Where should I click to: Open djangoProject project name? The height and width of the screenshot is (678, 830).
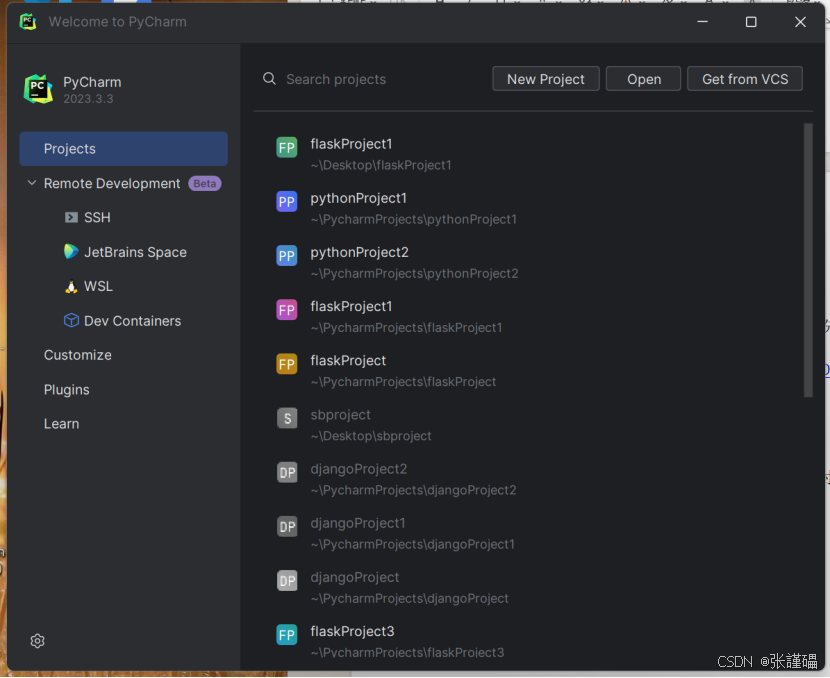(355, 577)
